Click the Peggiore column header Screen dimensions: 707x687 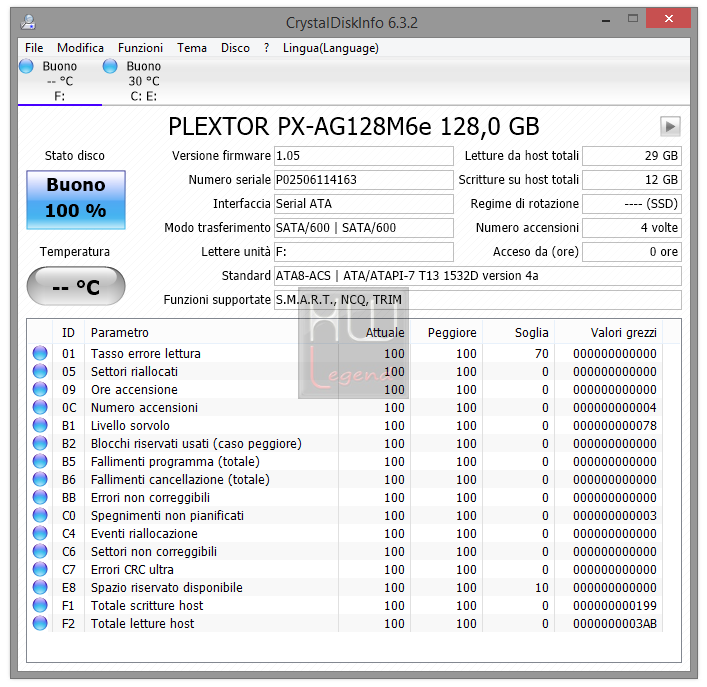pos(446,333)
